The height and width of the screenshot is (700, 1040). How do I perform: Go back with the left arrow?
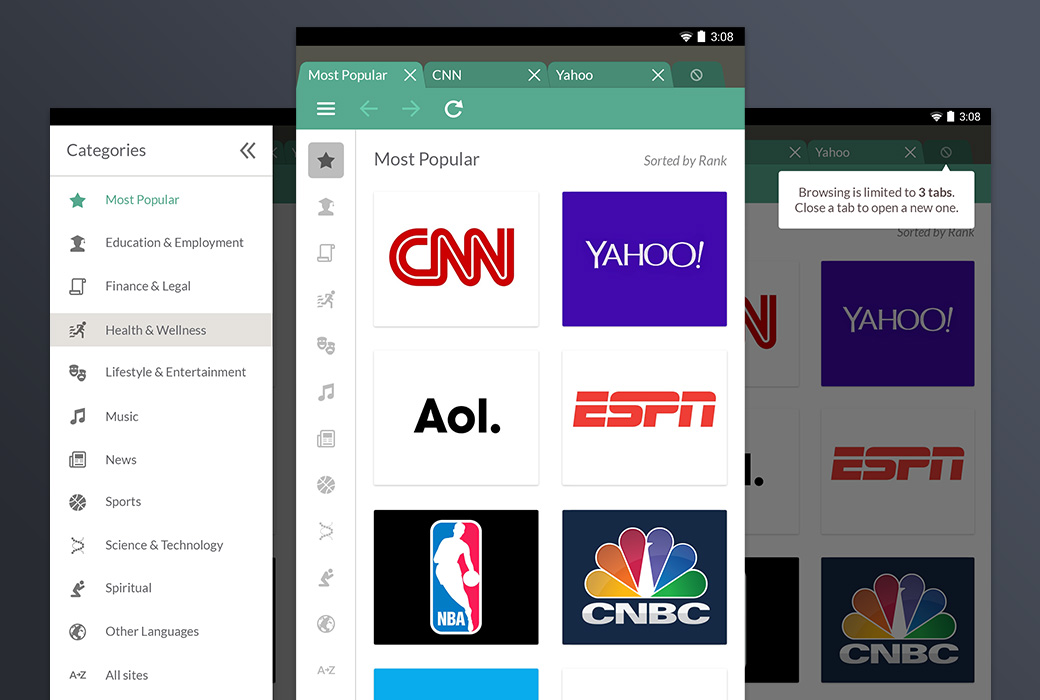[369, 109]
